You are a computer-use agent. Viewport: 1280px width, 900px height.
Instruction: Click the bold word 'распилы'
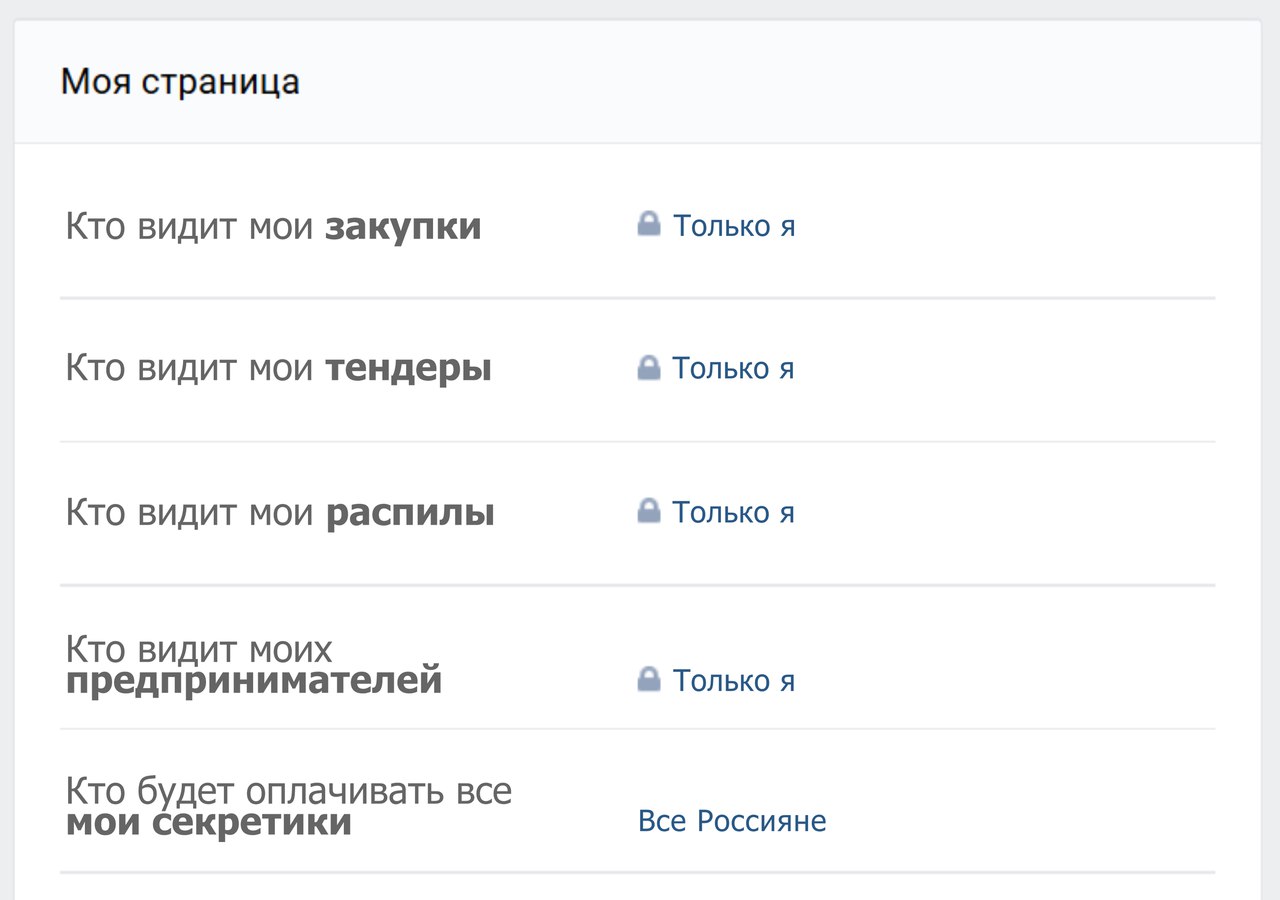click(410, 513)
